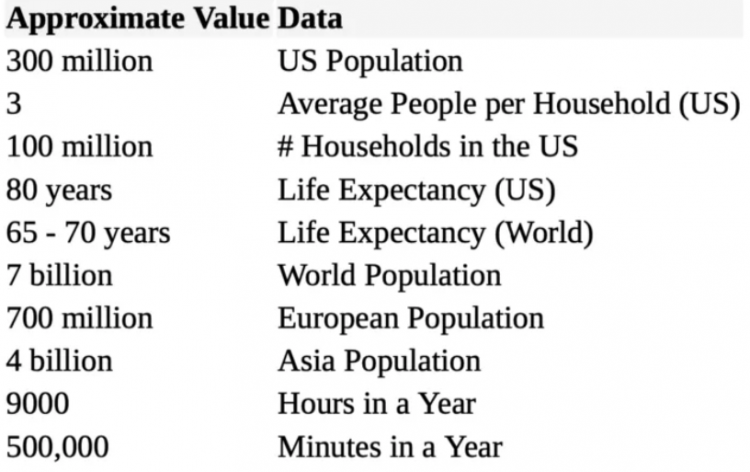Click the "US Population" cell
The width and height of the screenshot is (750, 472).
pyautogui.click(x=370, y=61)
